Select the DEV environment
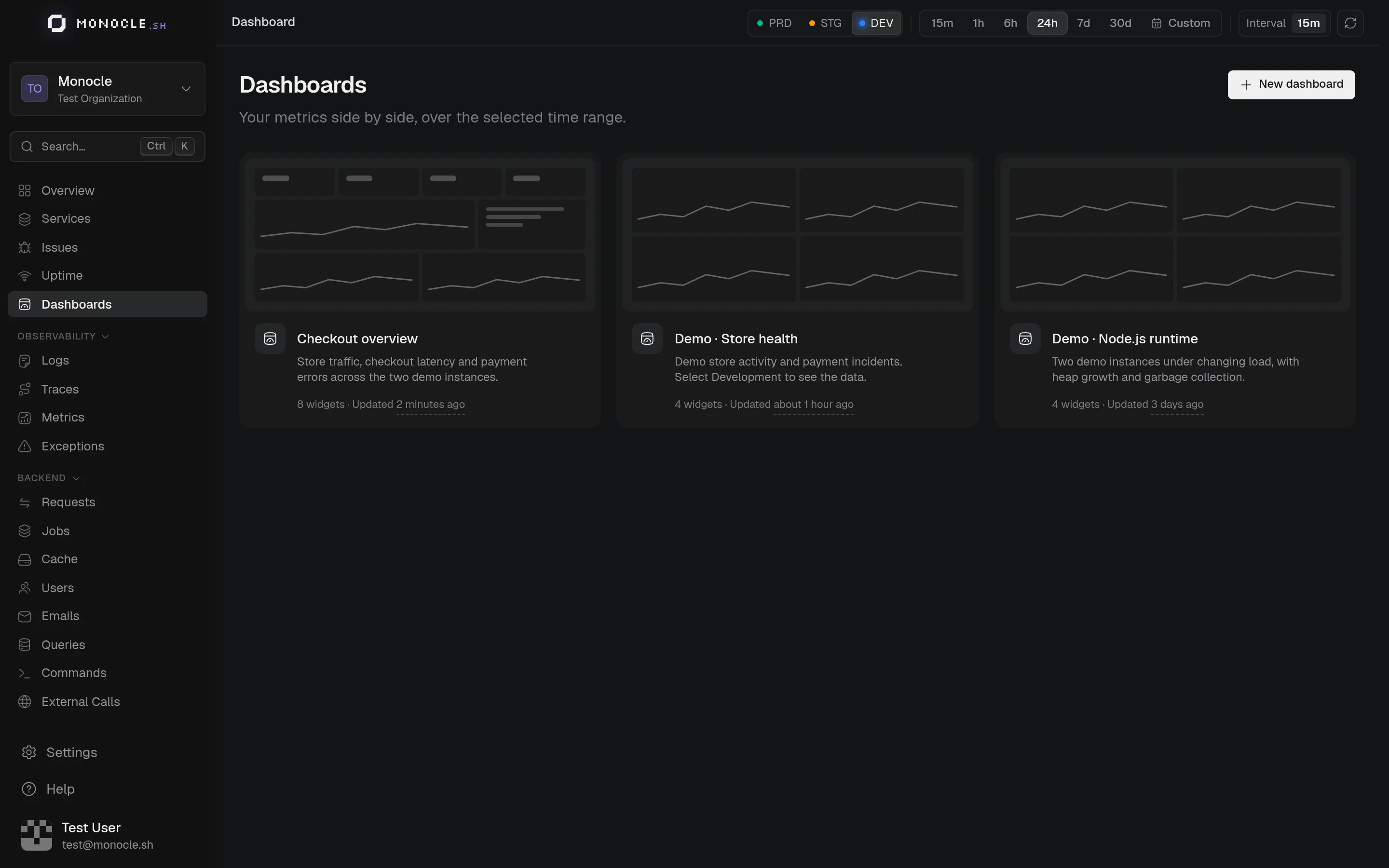1389x868 pixels. (x=876, y=23)
